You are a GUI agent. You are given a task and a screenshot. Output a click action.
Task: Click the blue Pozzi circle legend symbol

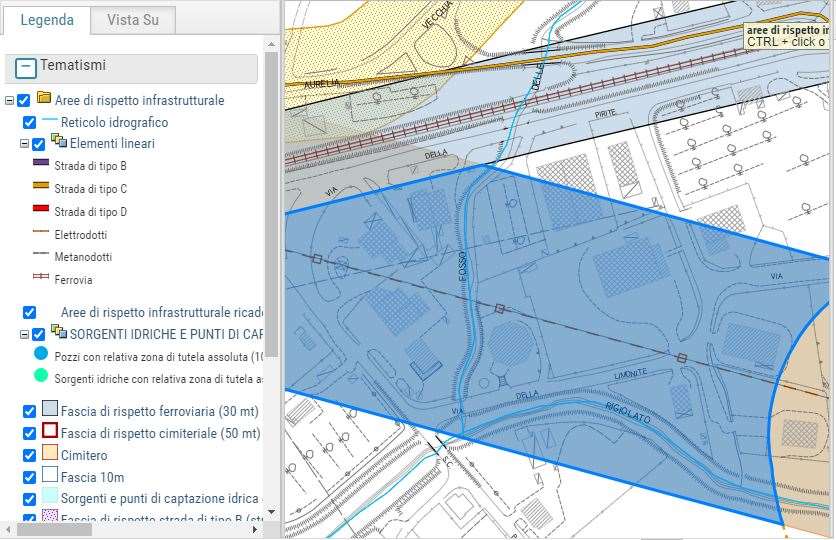[41, 353]
